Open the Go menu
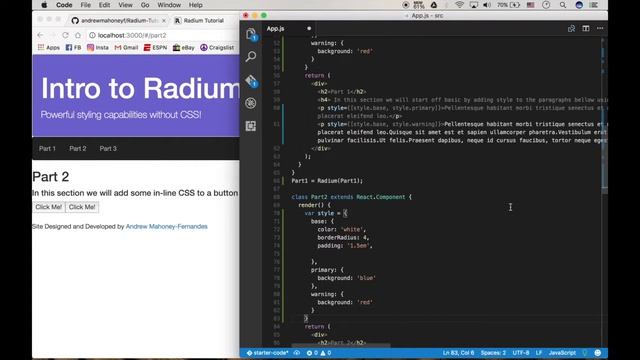Screen dimensions: 640x360 [x=145, y=5]
